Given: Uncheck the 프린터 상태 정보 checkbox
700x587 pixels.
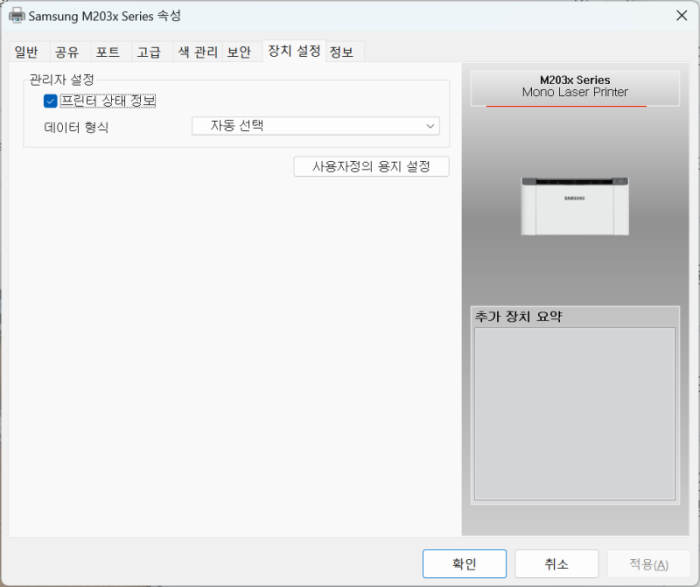Looking at the screenshot, I should (50, 101).
